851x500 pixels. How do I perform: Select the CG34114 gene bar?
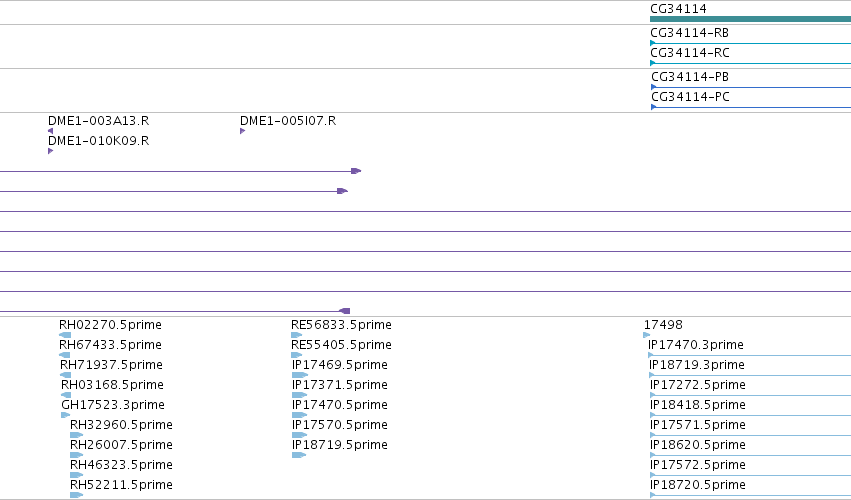(751, 19)
